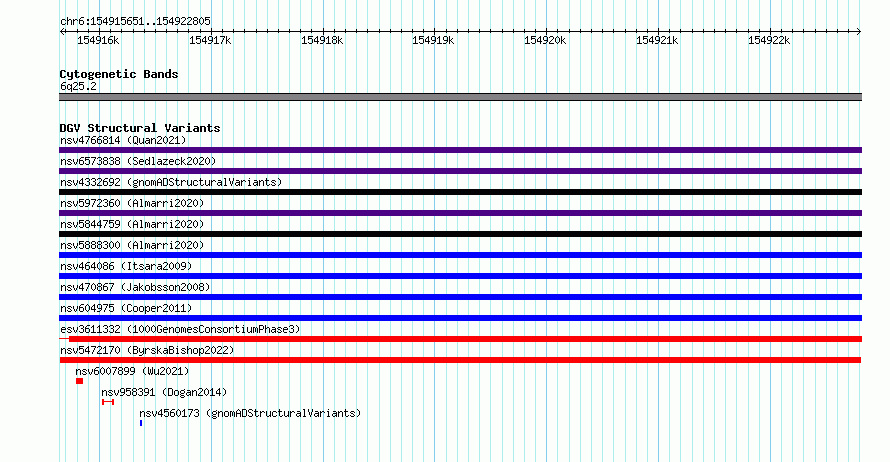Screen dimensions: 890x462
Task: Click the left arrowhead of the ruler
Action: (x=62, y=32)
